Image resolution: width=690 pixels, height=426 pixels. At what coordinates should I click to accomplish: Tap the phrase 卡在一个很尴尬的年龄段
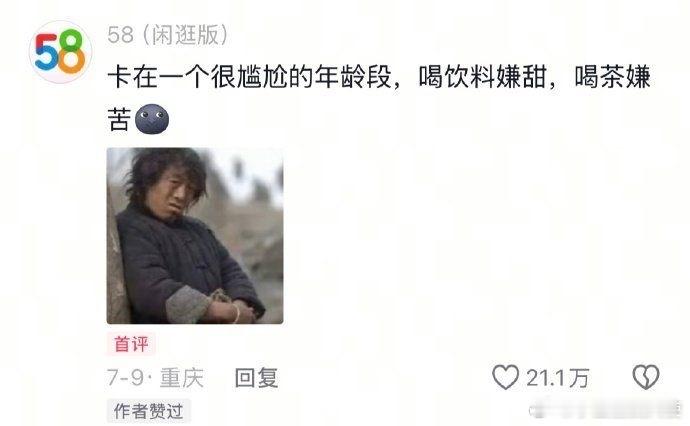pyautogui.click(x=249, y=77)
